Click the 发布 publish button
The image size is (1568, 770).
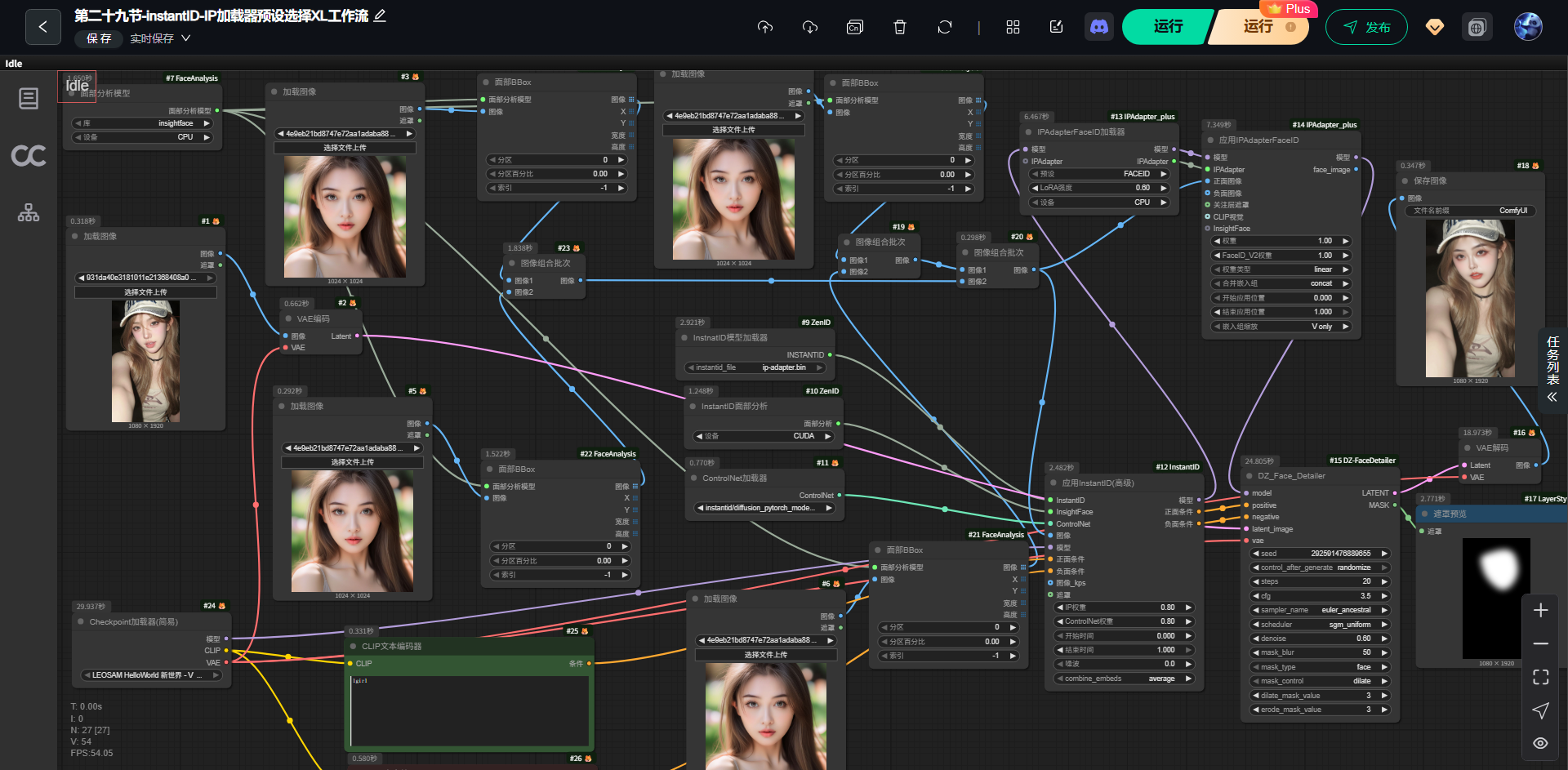coord(1366,27)
